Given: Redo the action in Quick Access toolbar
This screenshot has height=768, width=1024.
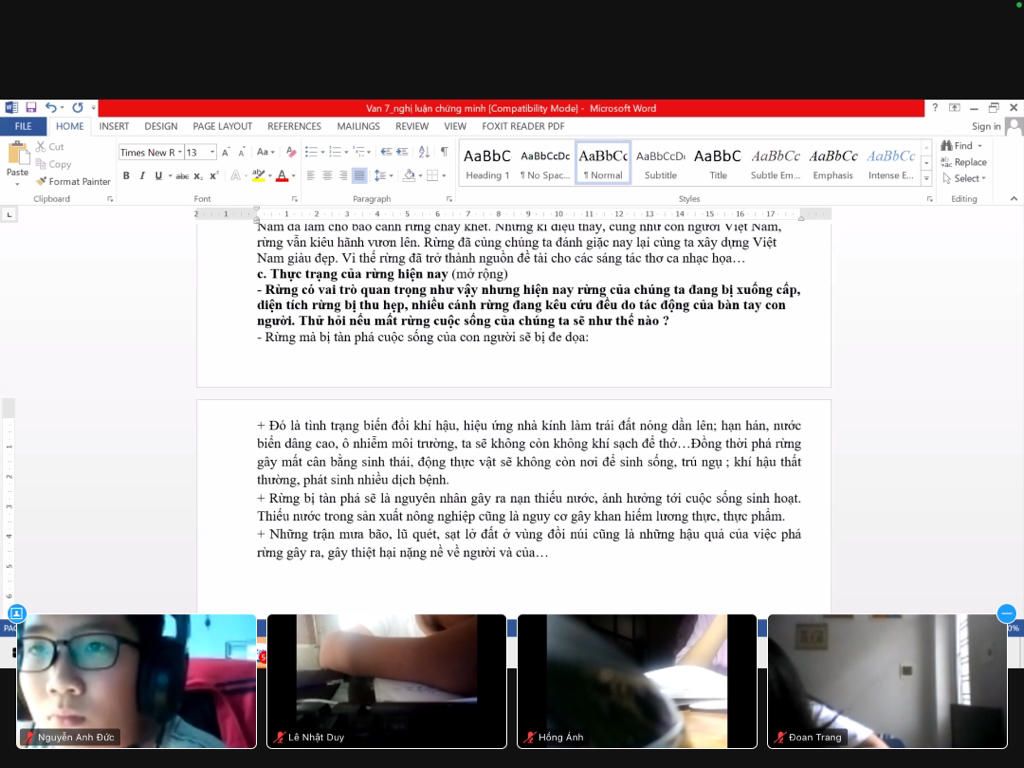Looking at the screenshot, I should pos(78,107).
